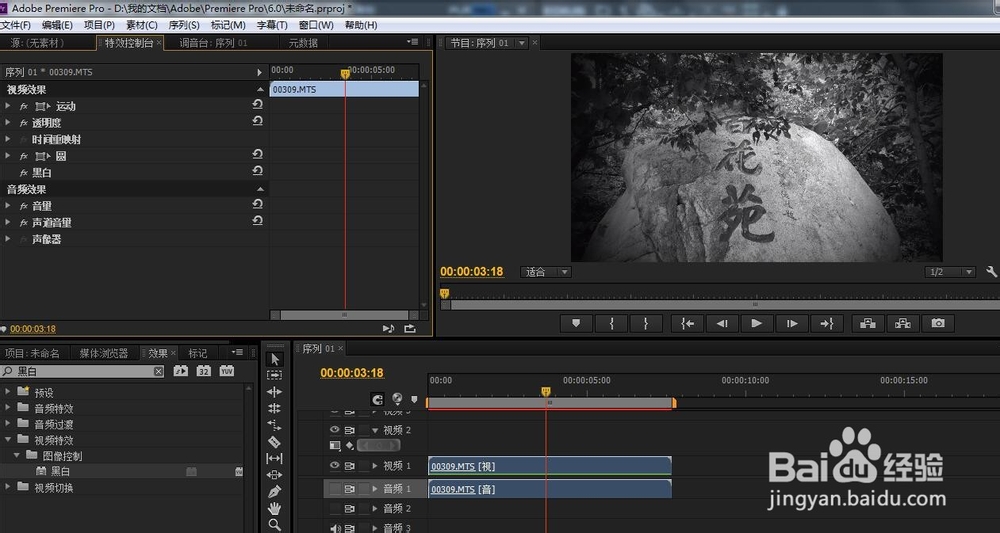Select the Zoom magnifier tool
The image size is (1000, 533).
[274, 525]
